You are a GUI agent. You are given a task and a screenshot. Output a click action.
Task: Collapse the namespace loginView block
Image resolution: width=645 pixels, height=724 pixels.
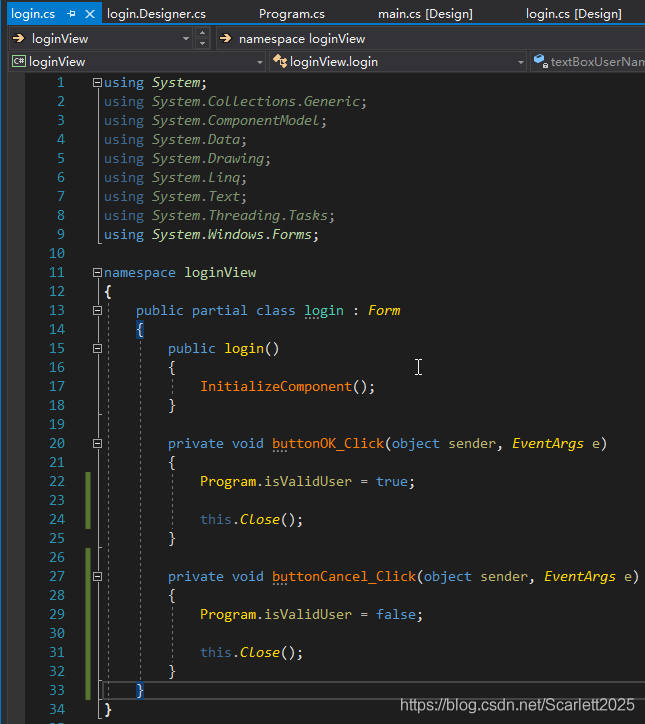[x=96, y=273]
